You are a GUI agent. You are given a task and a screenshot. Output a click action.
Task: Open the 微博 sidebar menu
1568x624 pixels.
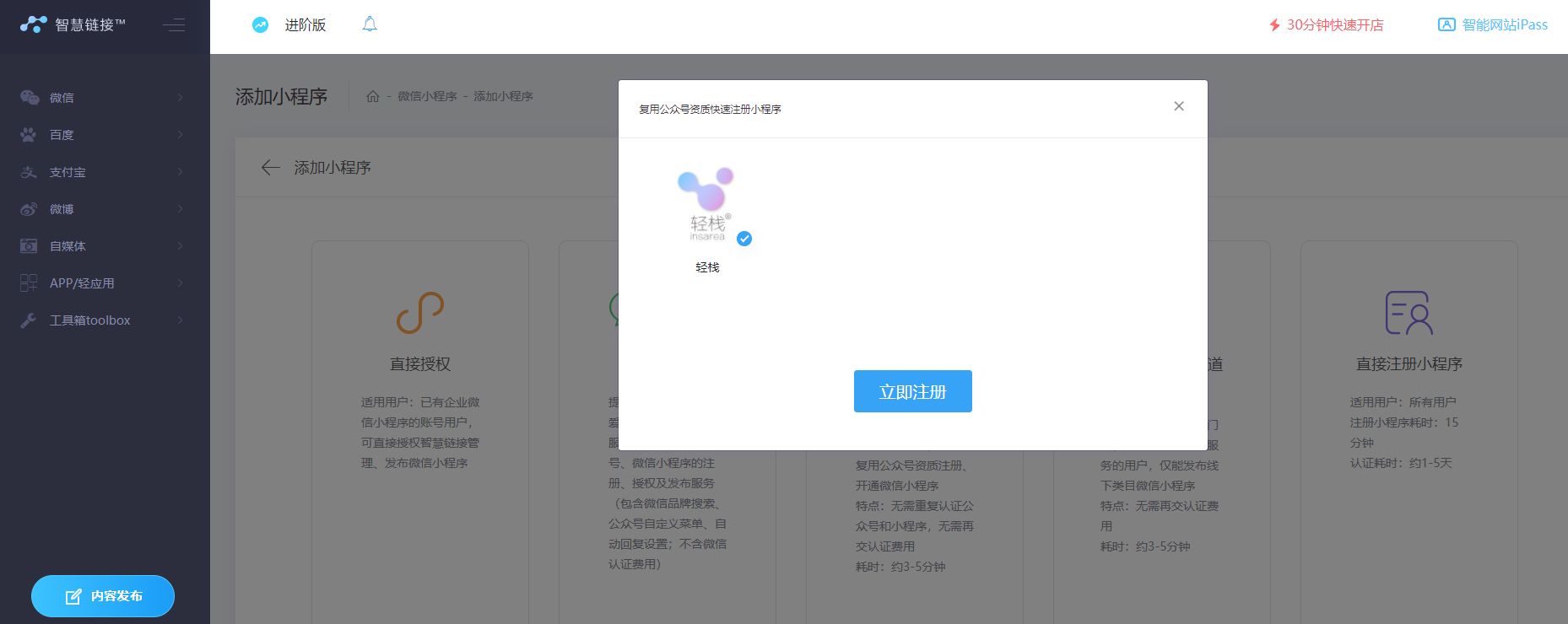pos(105,209)
